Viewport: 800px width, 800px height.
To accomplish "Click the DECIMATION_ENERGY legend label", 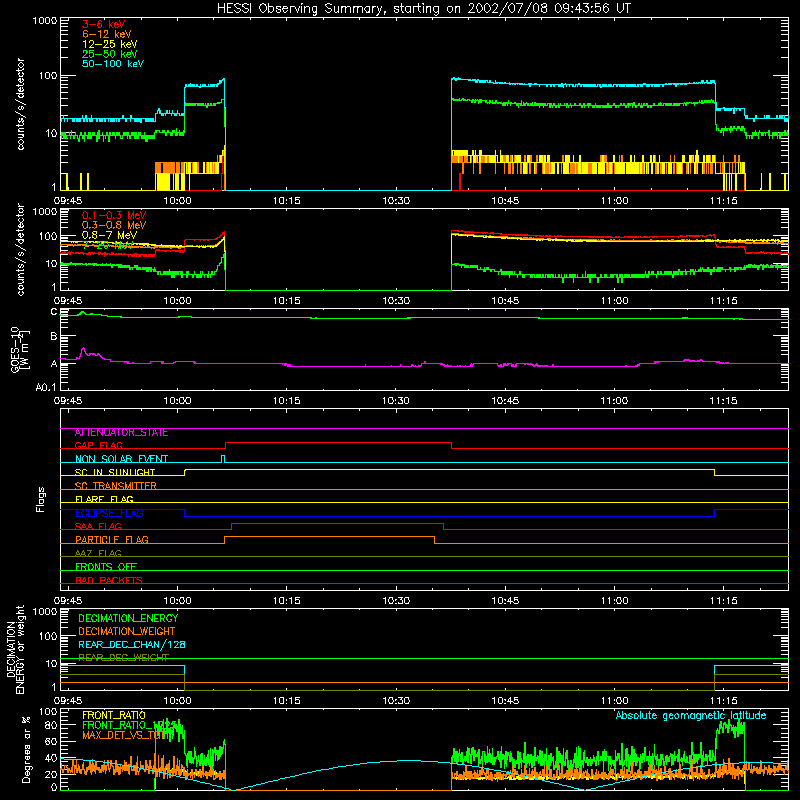I will pyautogui.click(x=128, y=618).
